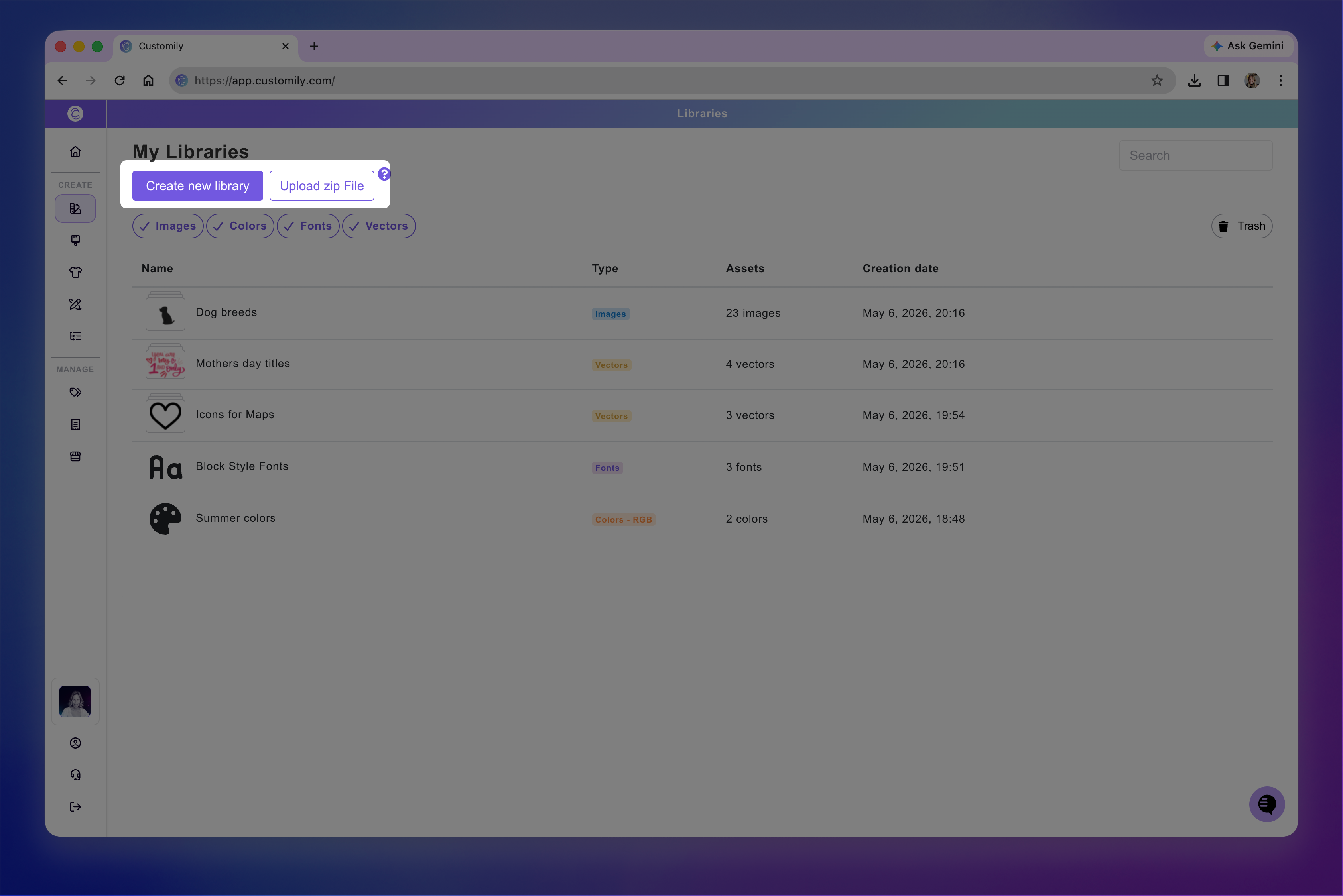Open the Libraries icon under CREATE
The image size is (1343, 896).
pyautogui.click(x=75, y=208)
